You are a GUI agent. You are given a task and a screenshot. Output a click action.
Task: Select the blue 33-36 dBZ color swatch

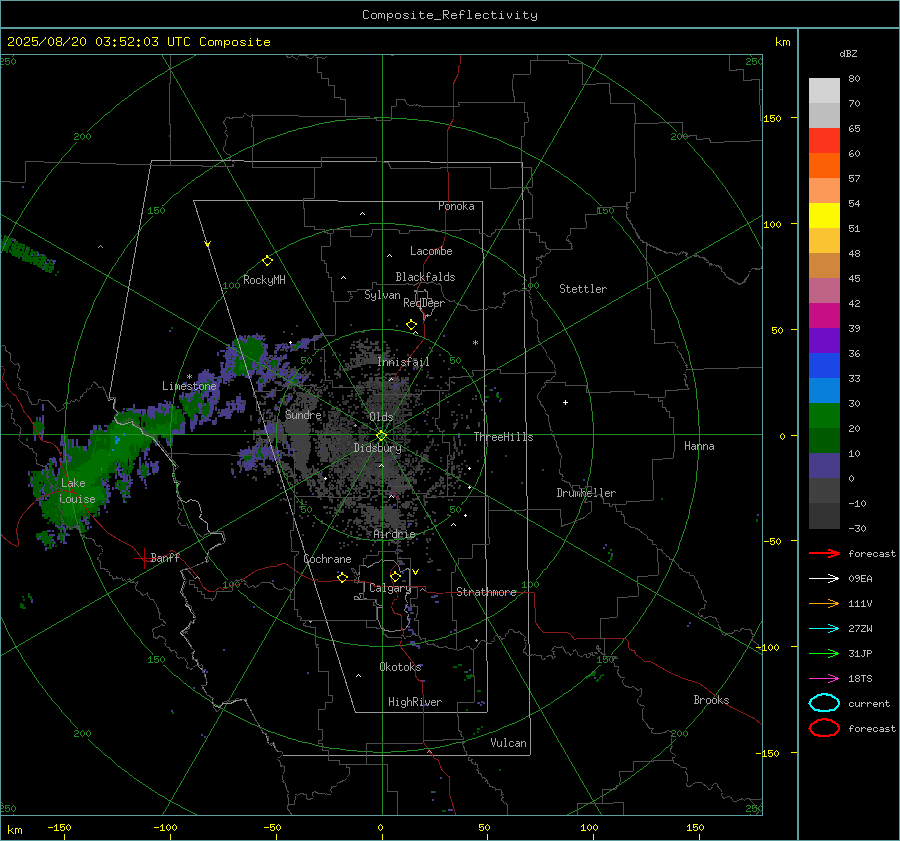tap(824, 365)
